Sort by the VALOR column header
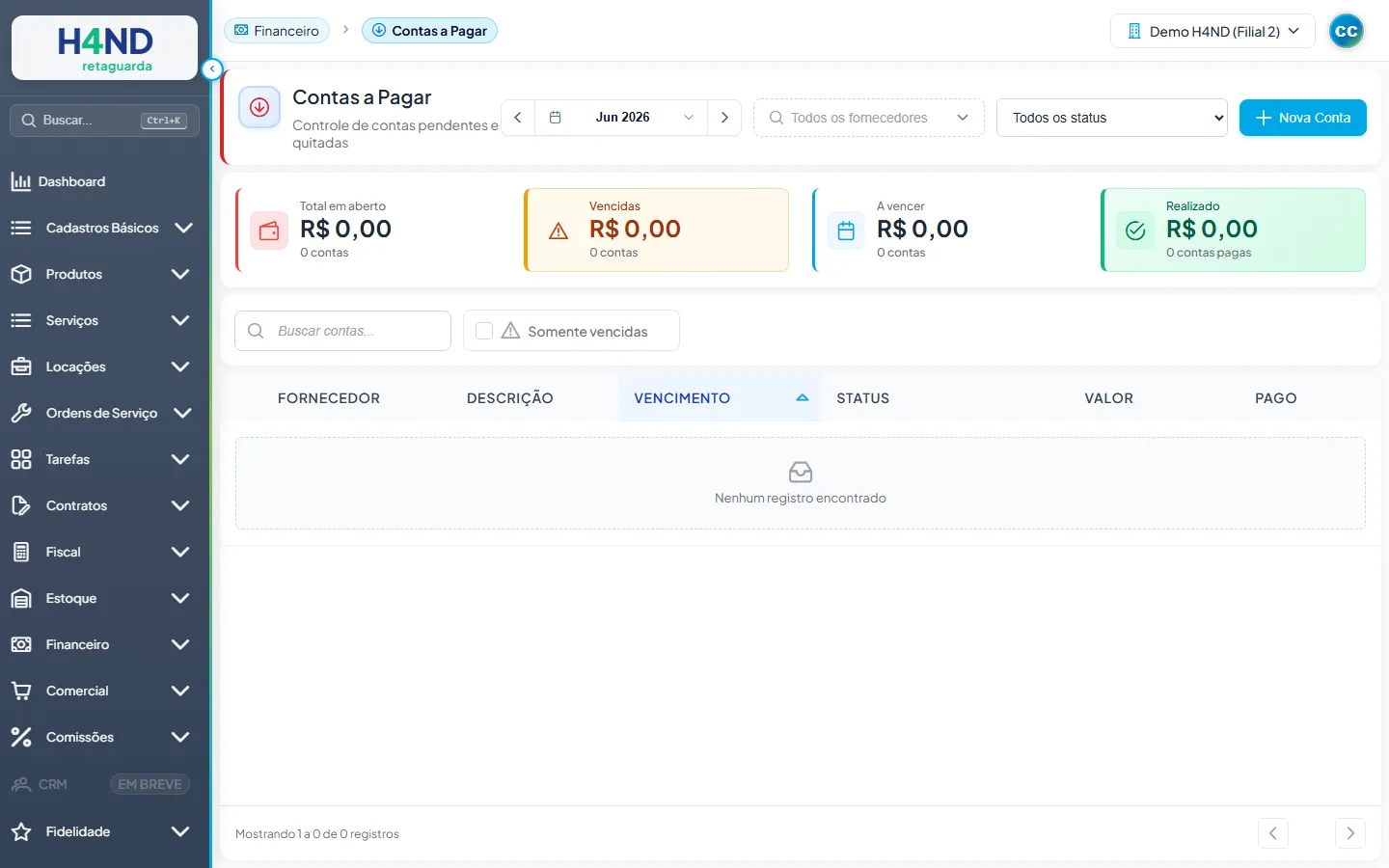Screen dimensions: 1389x868 pos(1108,398)
